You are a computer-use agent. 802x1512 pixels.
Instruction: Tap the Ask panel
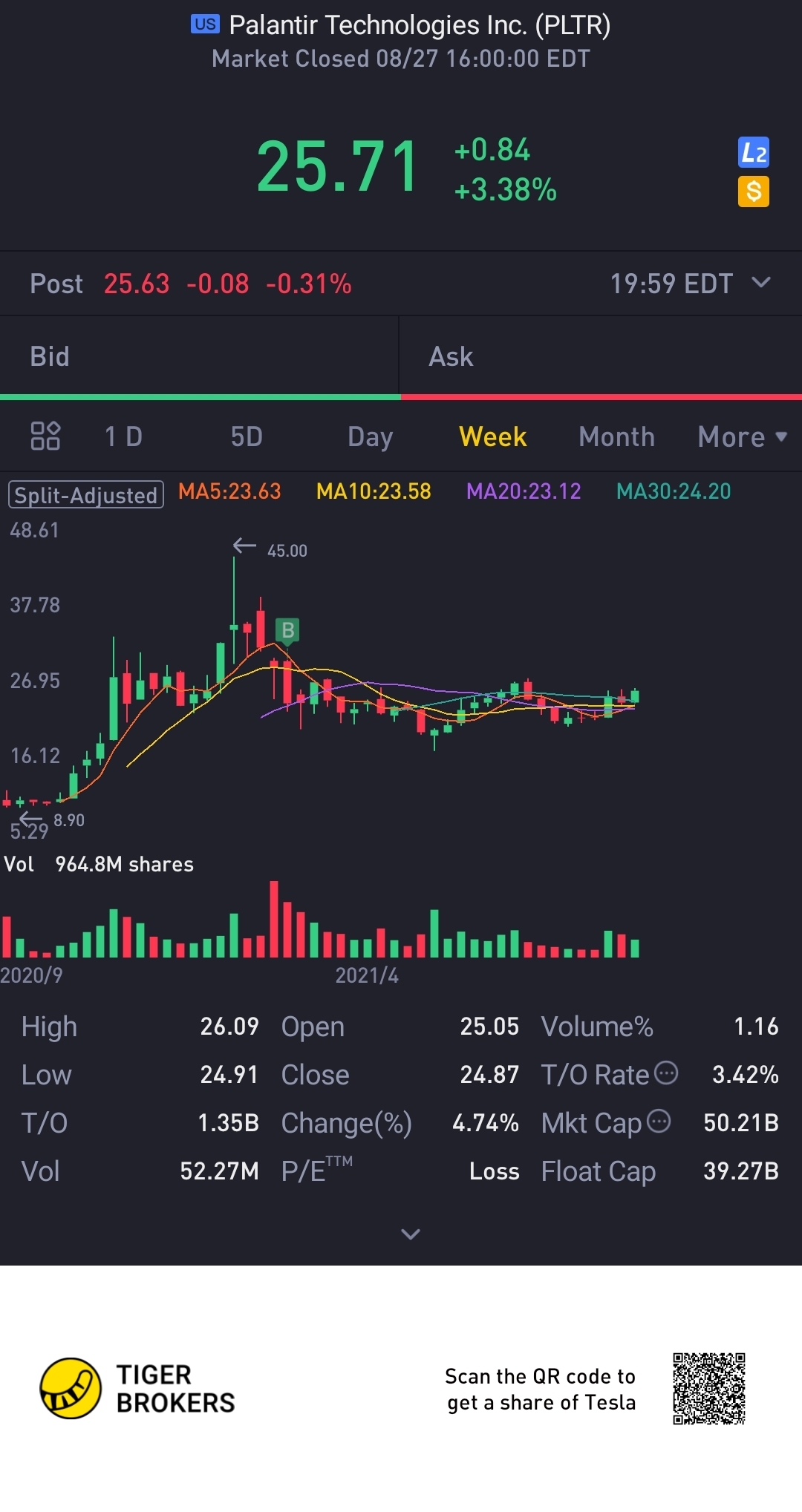[601, 357]
